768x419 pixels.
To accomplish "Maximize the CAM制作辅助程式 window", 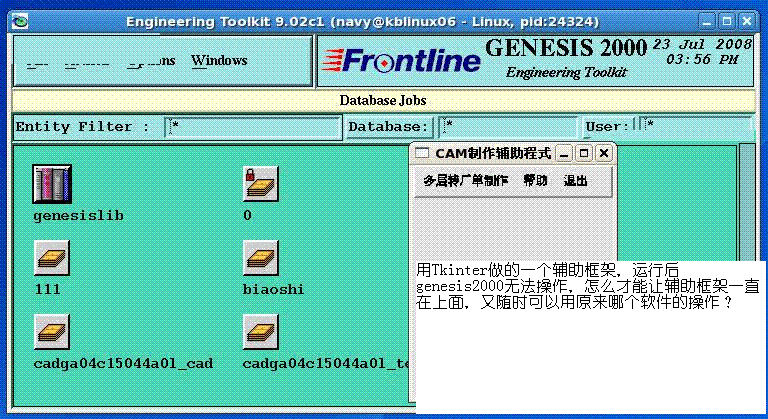I will tap(584, 154).
